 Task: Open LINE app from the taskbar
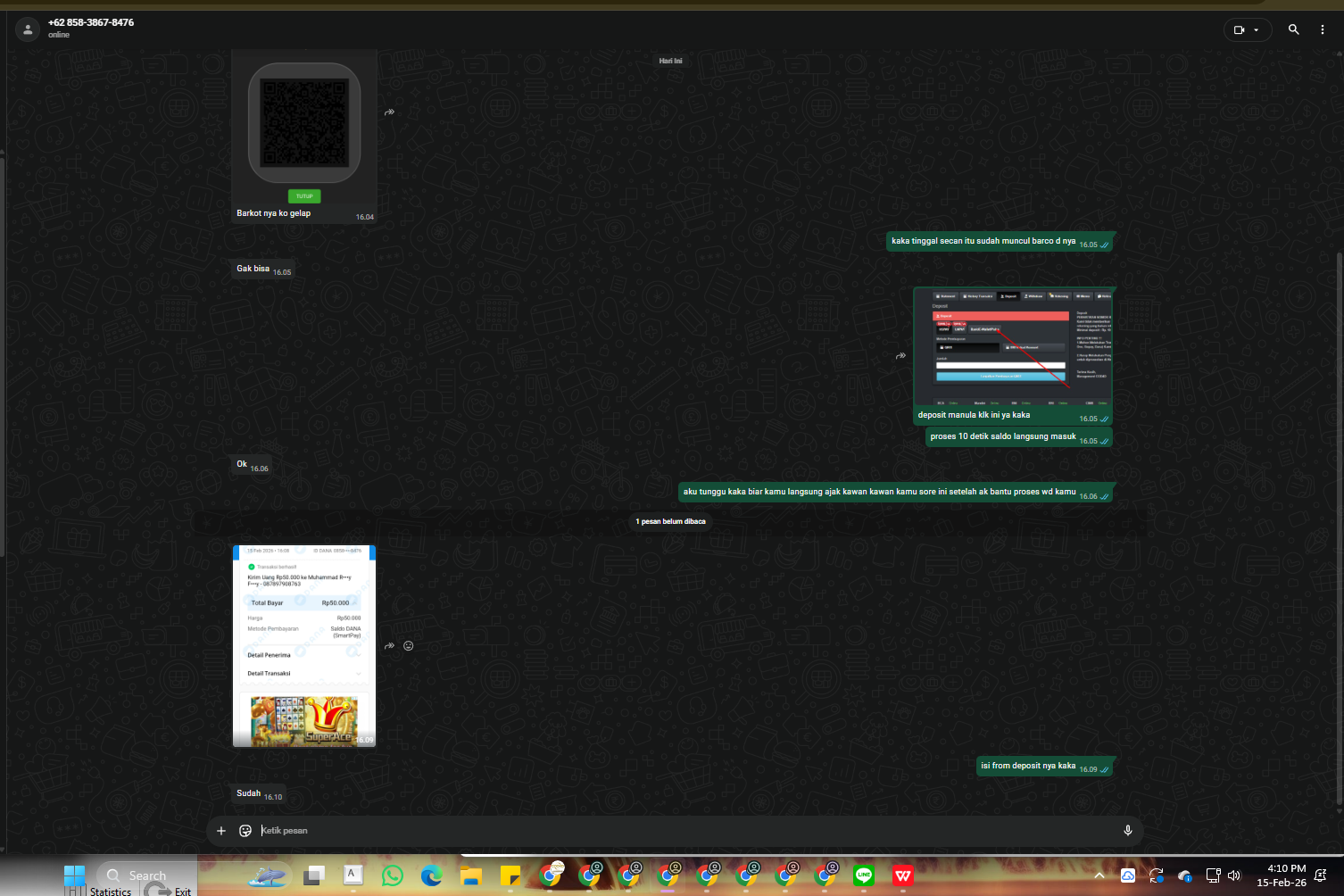click(863, 876)
